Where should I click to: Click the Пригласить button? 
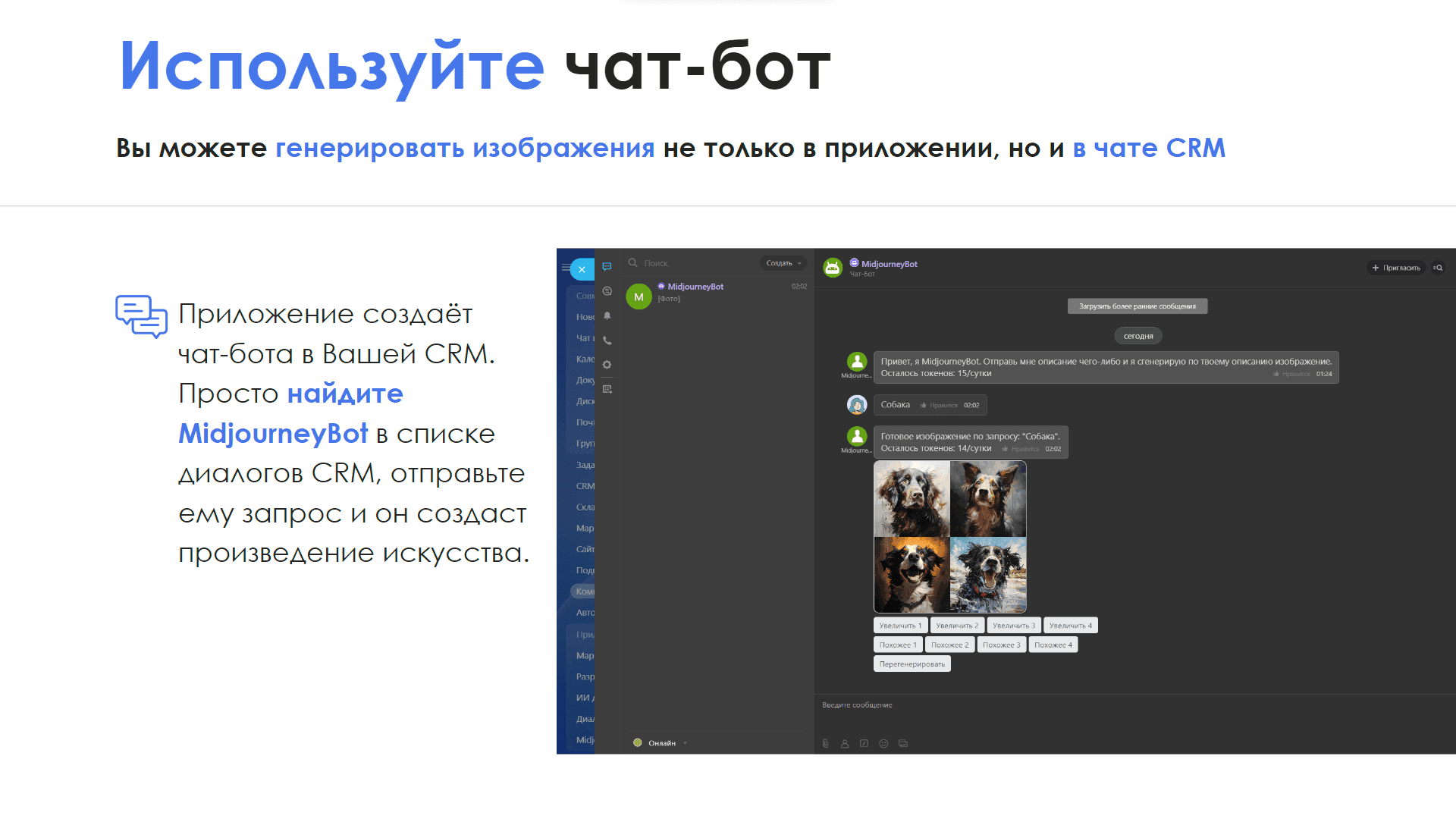tap(1396, 268)
